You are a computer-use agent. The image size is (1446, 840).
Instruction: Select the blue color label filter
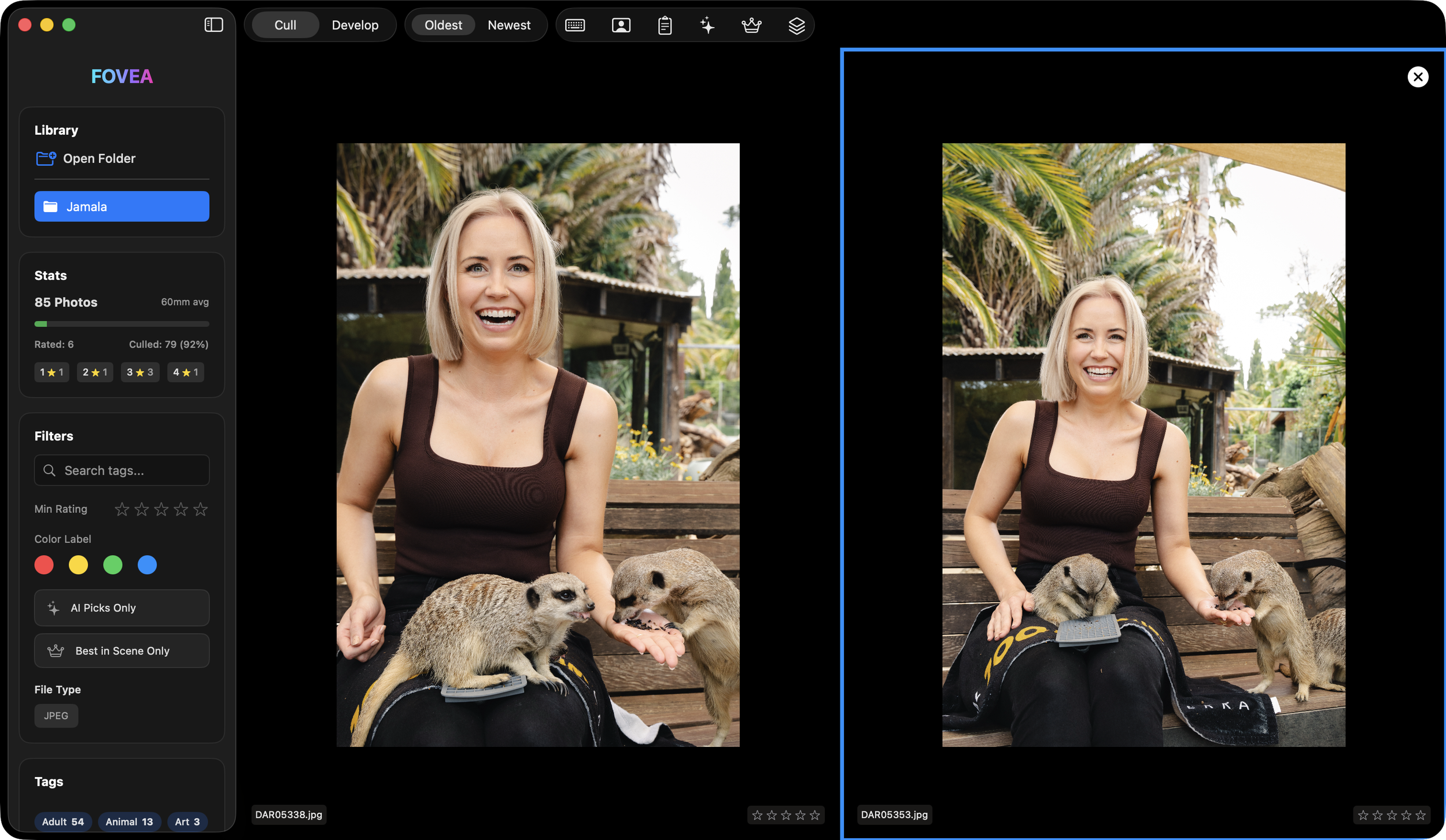[x=147, y=565]
